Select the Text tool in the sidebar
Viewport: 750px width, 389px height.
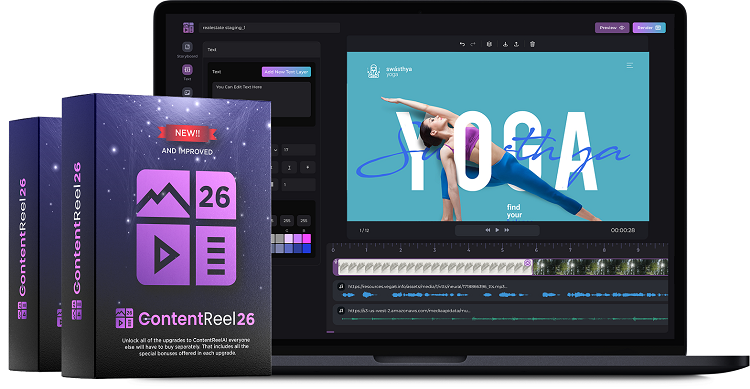(x=187, y=72)
